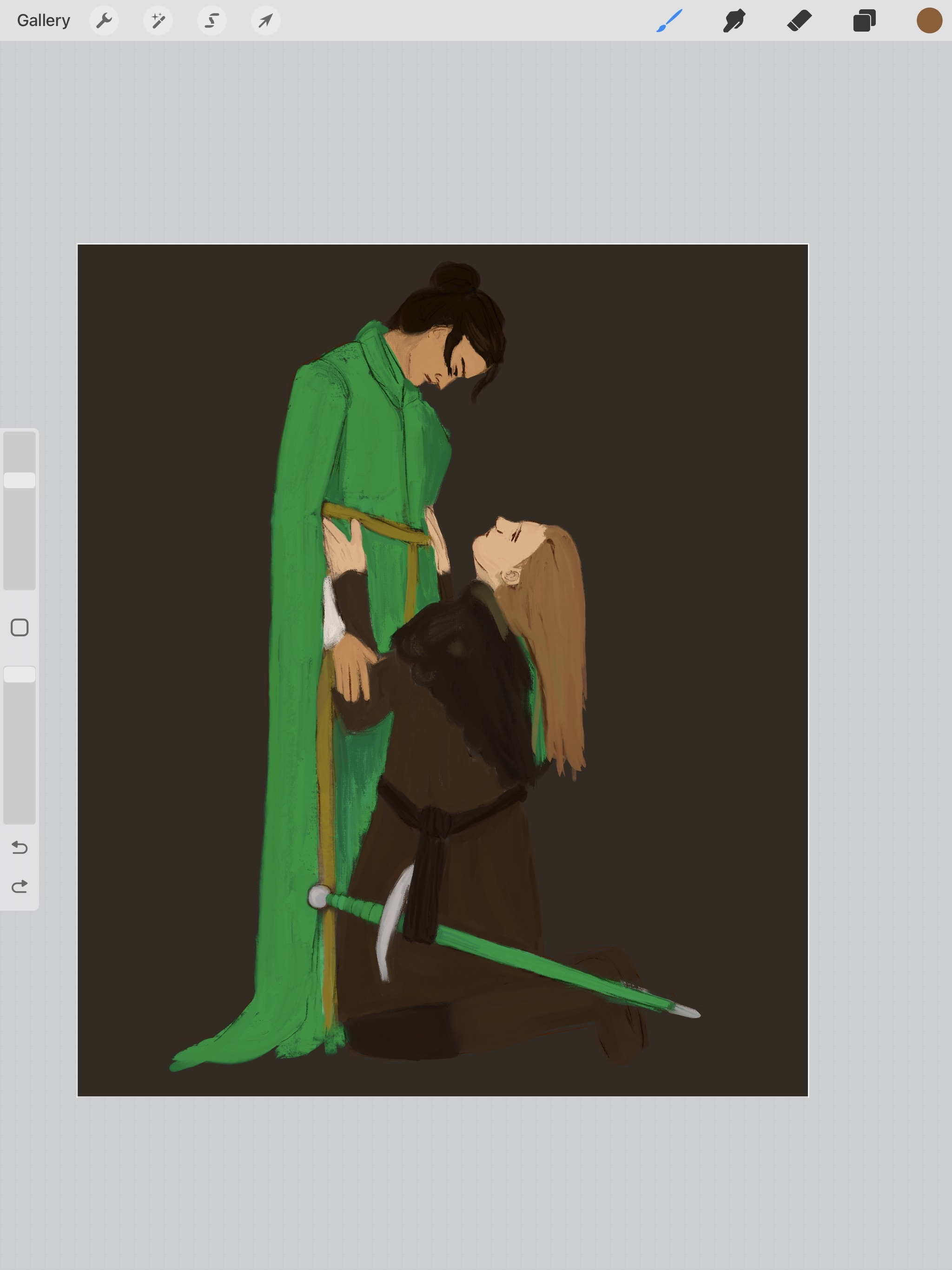Click the top of the brush size track
The width and height of the screenshot is (952, 1270).
point(20,442)
